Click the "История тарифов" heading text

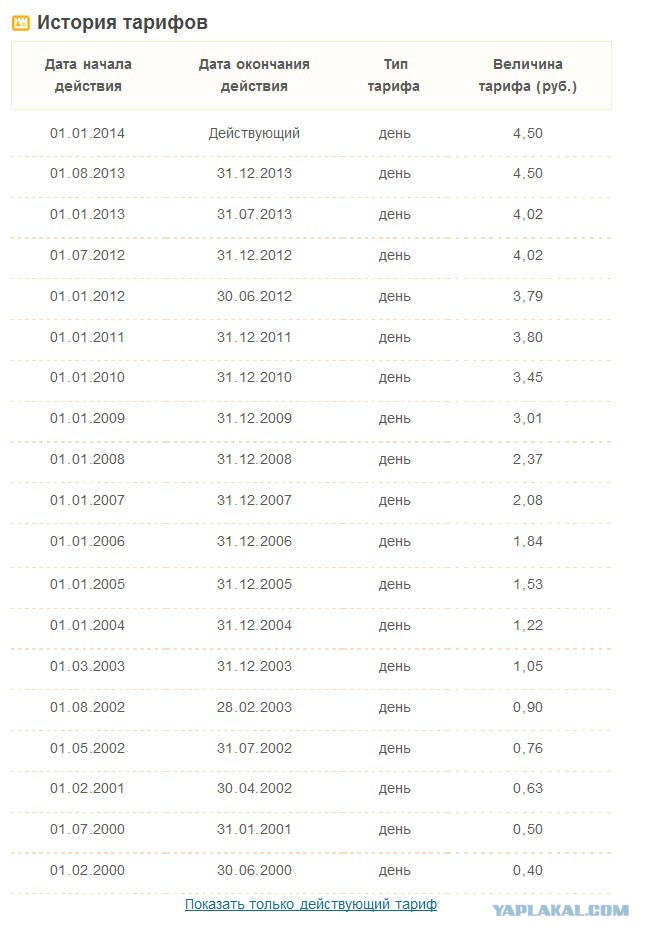(122, 23)
